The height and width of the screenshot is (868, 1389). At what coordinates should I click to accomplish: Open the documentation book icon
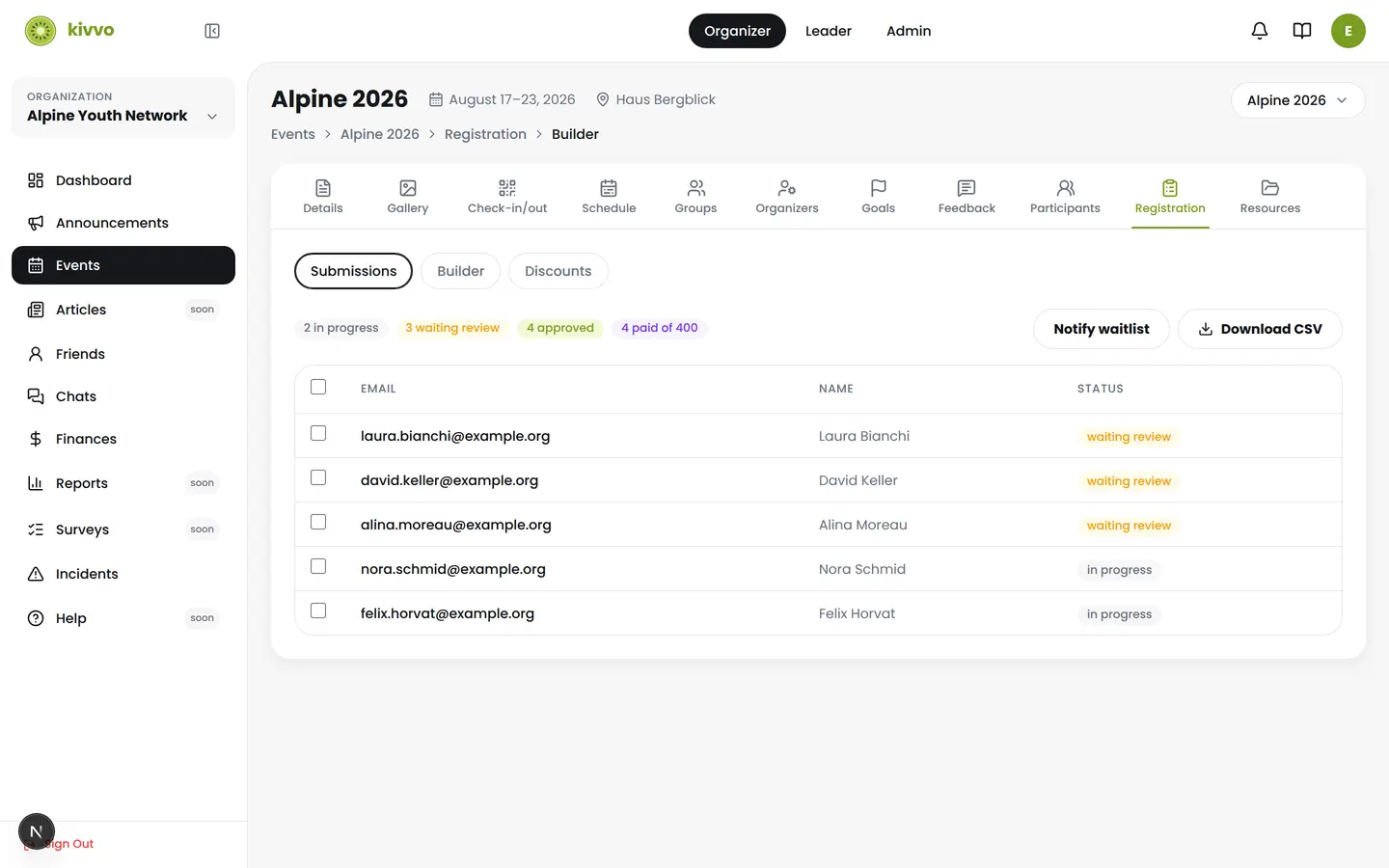coord(1302,31)
